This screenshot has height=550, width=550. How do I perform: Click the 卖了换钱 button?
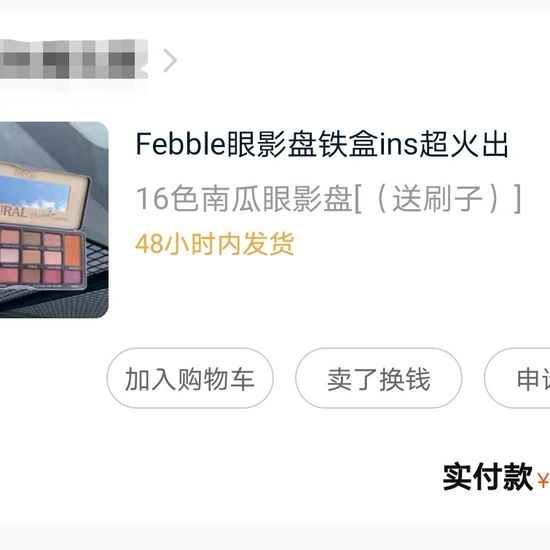click(x=378, y=378)
